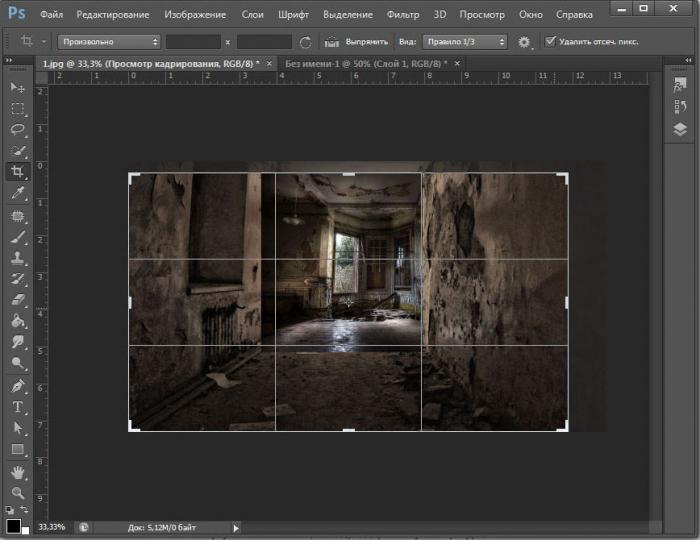Click 'Док: 5,12M/0 байт' status text
This screenshot has height=540, width=700.
162,528
